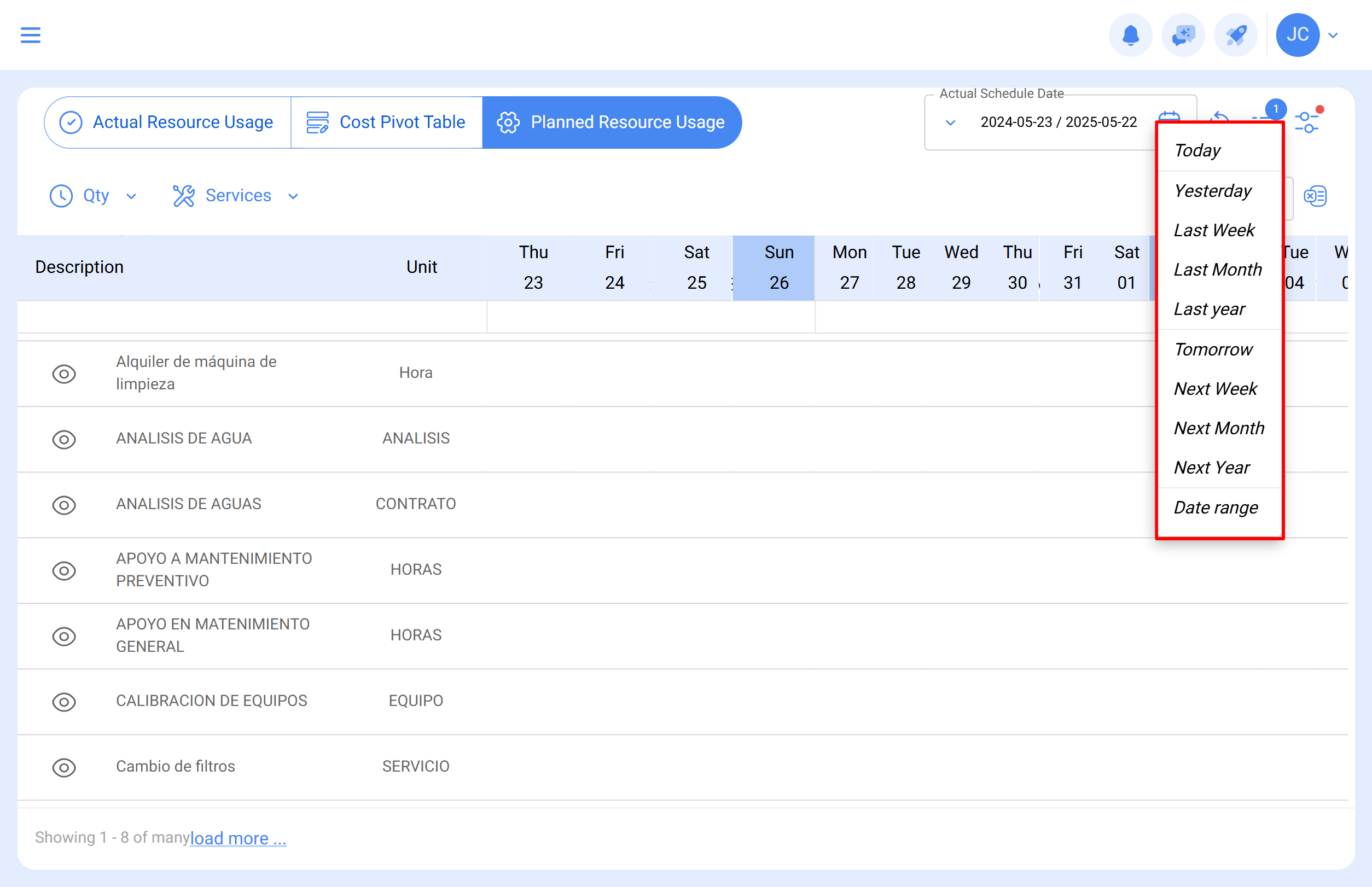Toggle eye for ANALISIS DE AGUAS row

pos(64,505)
